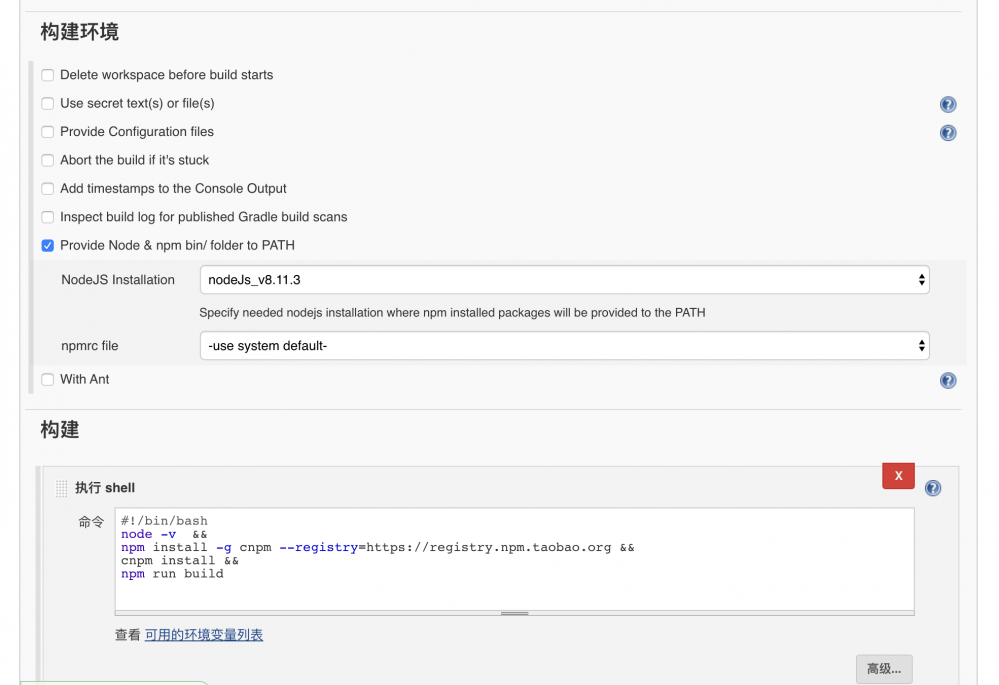Screen dimensions: 999x685
Task: Click the drag handle on the 执行 shell step
Action: coord(60,487)
